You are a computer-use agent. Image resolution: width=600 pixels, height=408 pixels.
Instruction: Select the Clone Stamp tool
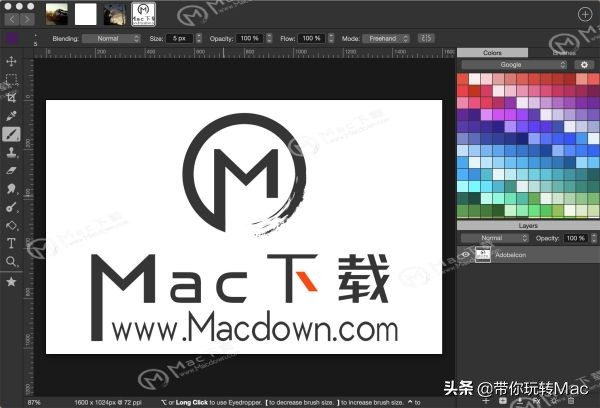pos(11,152)
